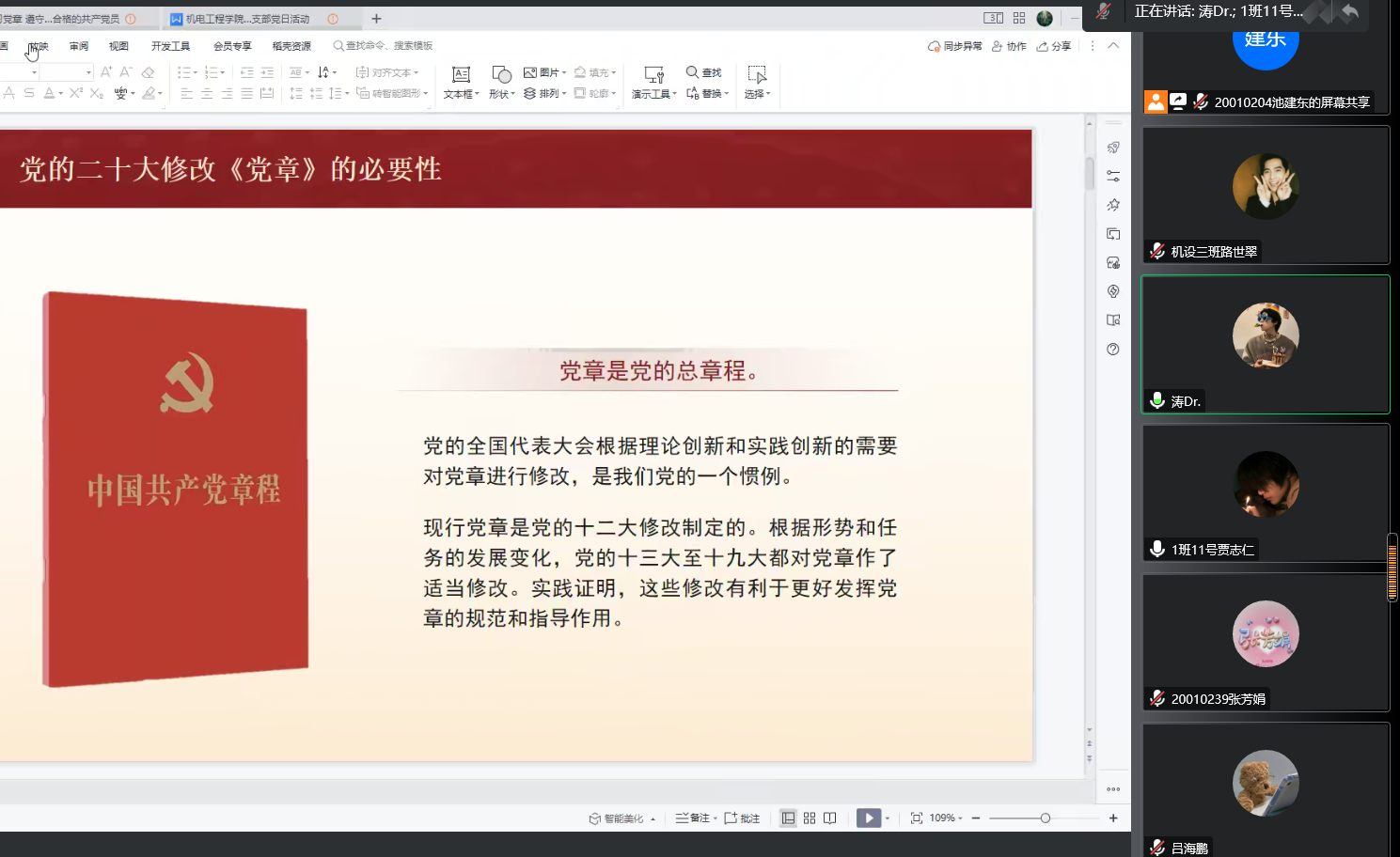The image size is (1400, 857).
Task: Open the zoom 109% dropdown
Action: (946, 818)
